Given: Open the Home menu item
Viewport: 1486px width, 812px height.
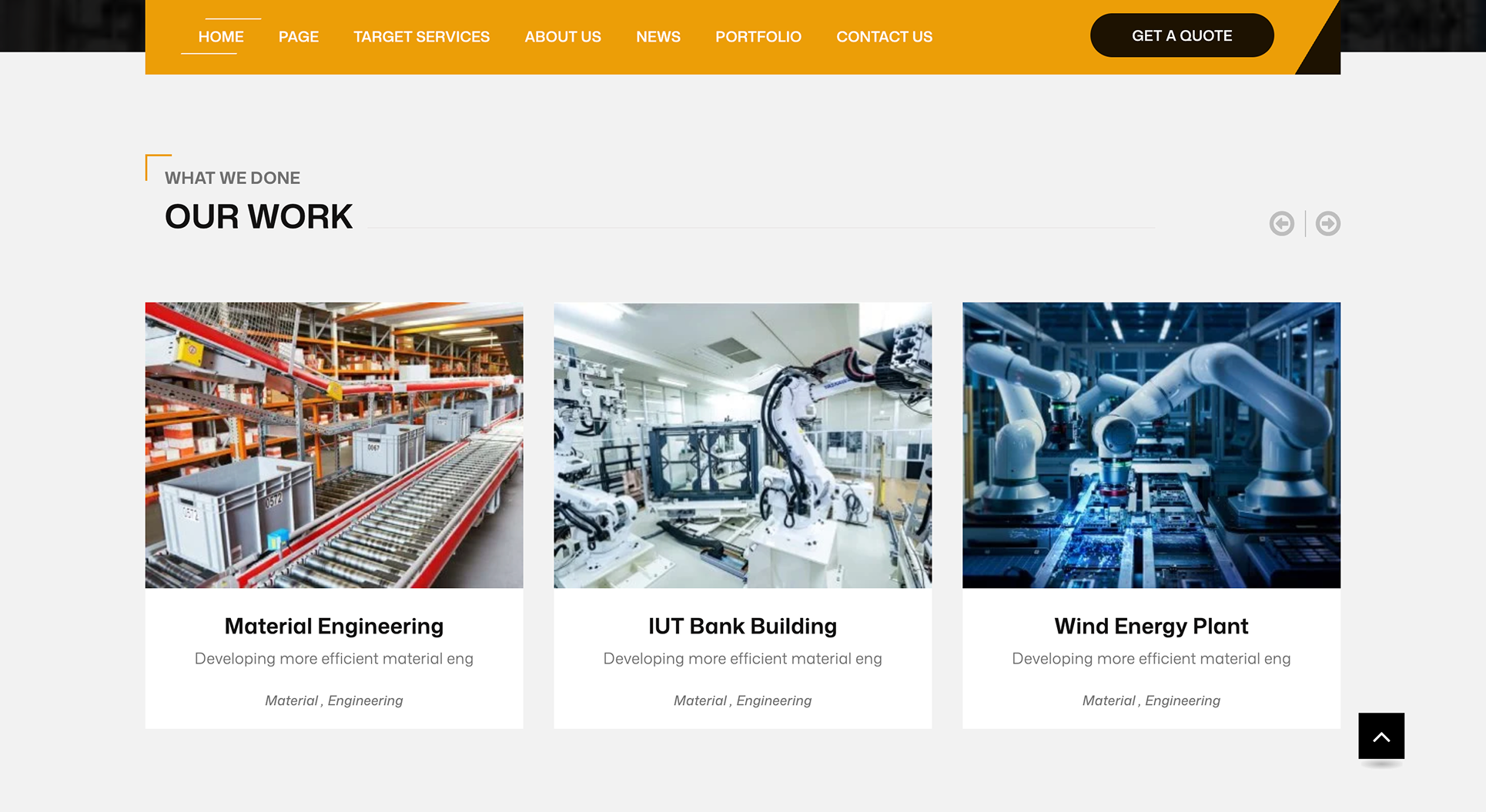Looking at the screenshot, I should click(221, 37).
